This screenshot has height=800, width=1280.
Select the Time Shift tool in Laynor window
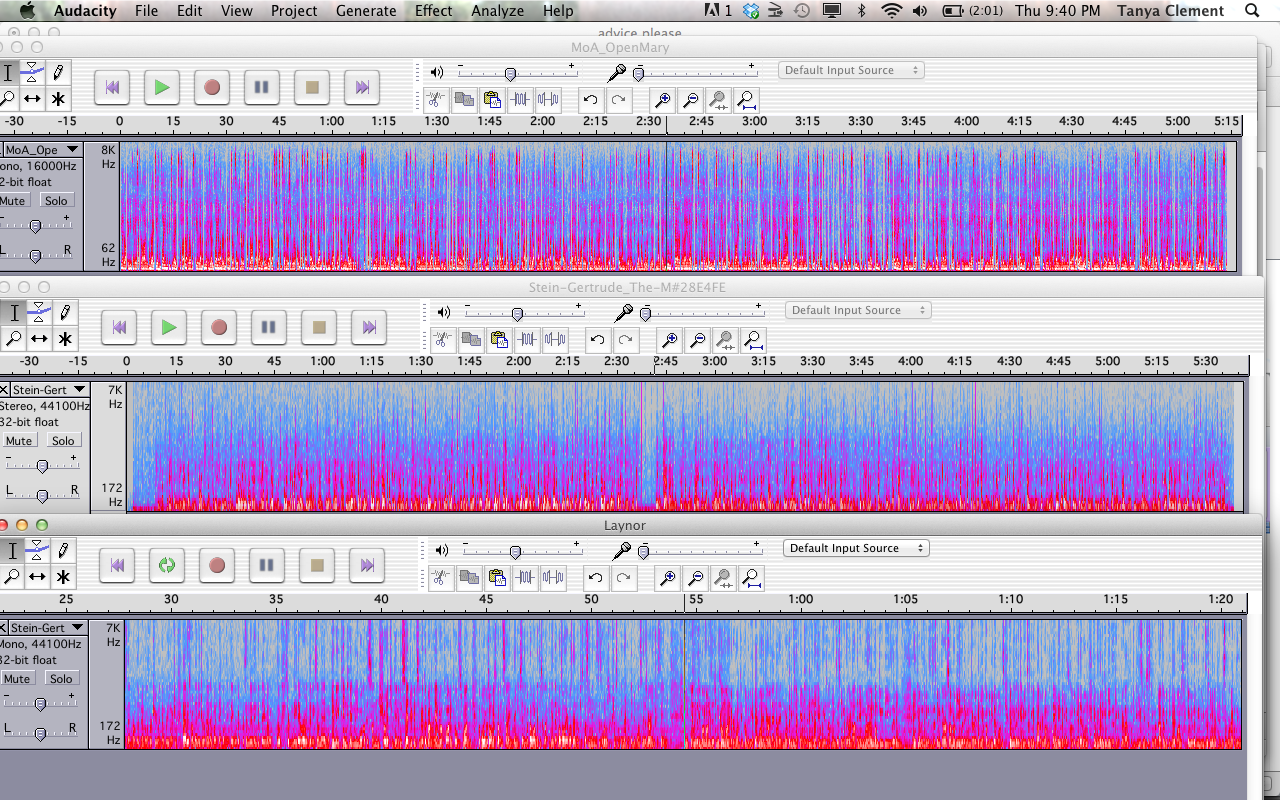[x=37, y=577]
